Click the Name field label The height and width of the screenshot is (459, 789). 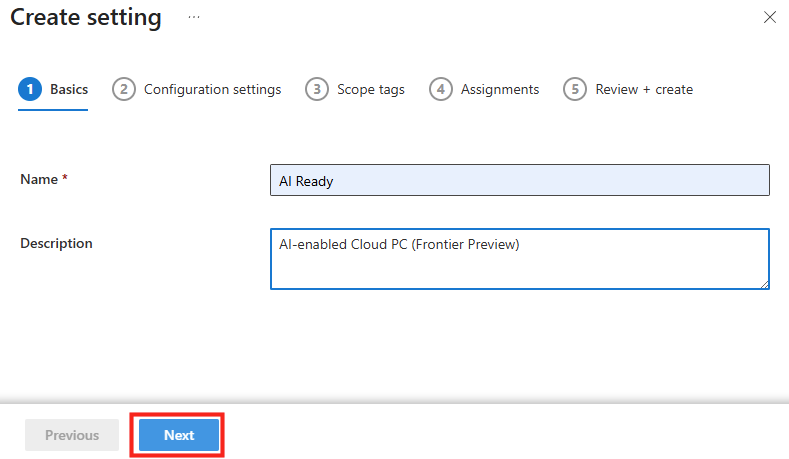[x=41, y=179]
